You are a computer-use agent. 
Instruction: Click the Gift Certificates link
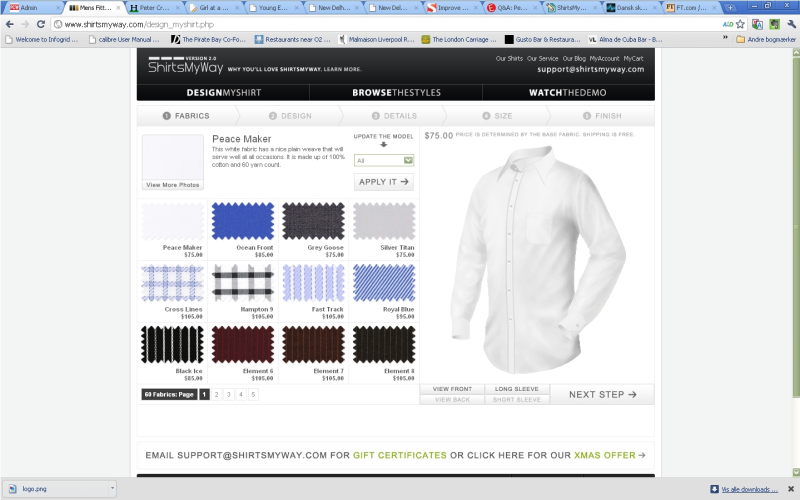click(x=399, y=455)
